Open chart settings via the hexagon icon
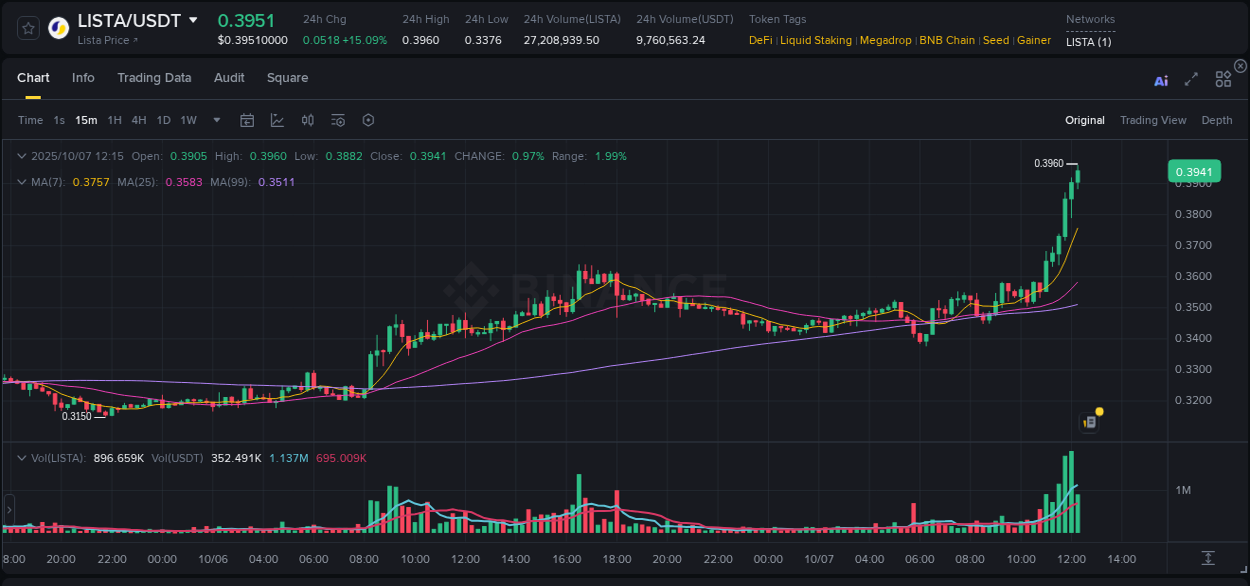Image resolution: width=1250 pixels, height=586 pixels. pos(368,120)
